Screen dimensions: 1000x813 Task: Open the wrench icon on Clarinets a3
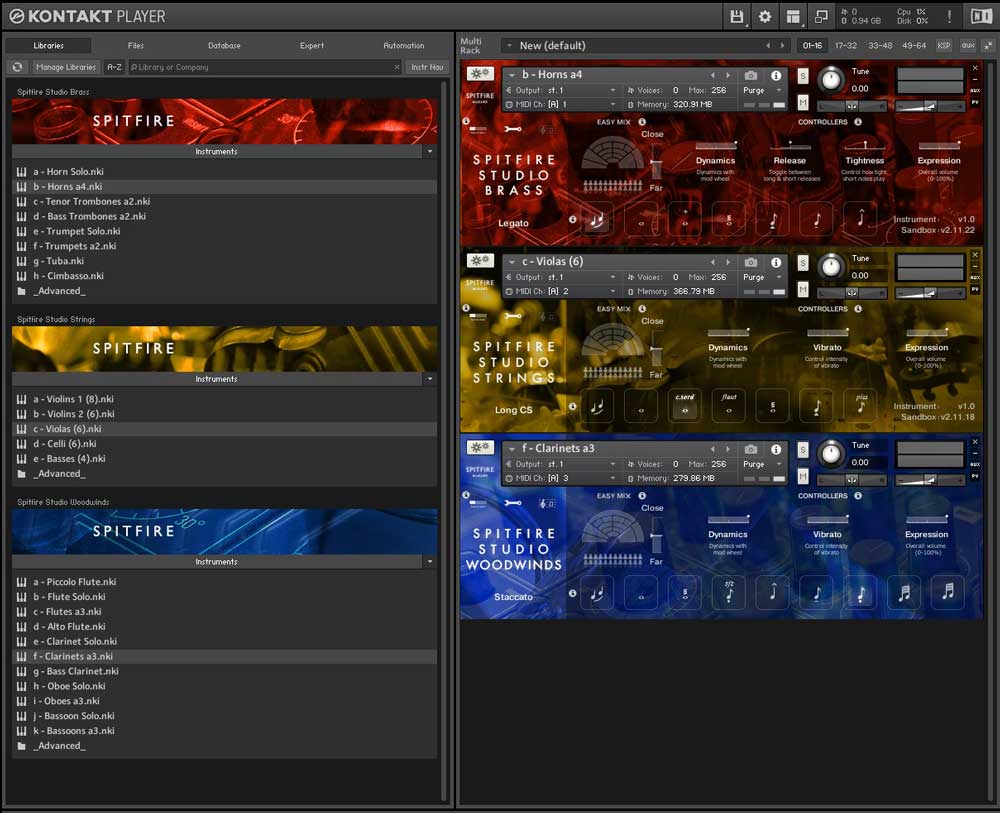pyautogui.click(x=513, y=503)
